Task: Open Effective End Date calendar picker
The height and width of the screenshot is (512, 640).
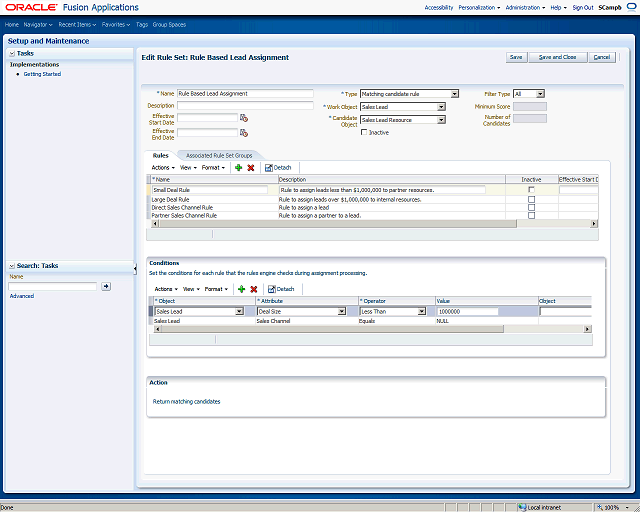Action: pos(244,133)
